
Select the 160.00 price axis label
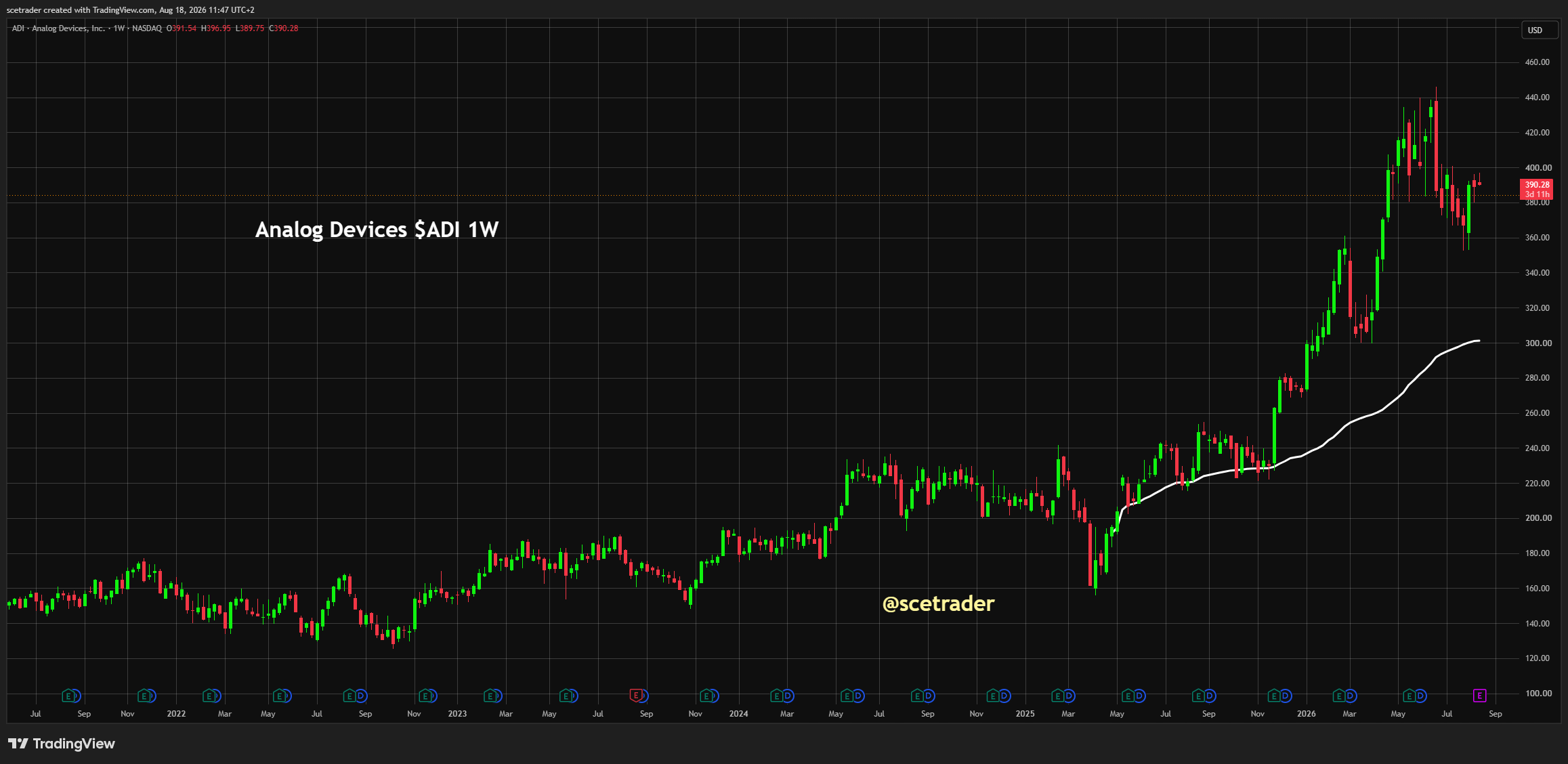[x=1537, y=589]
